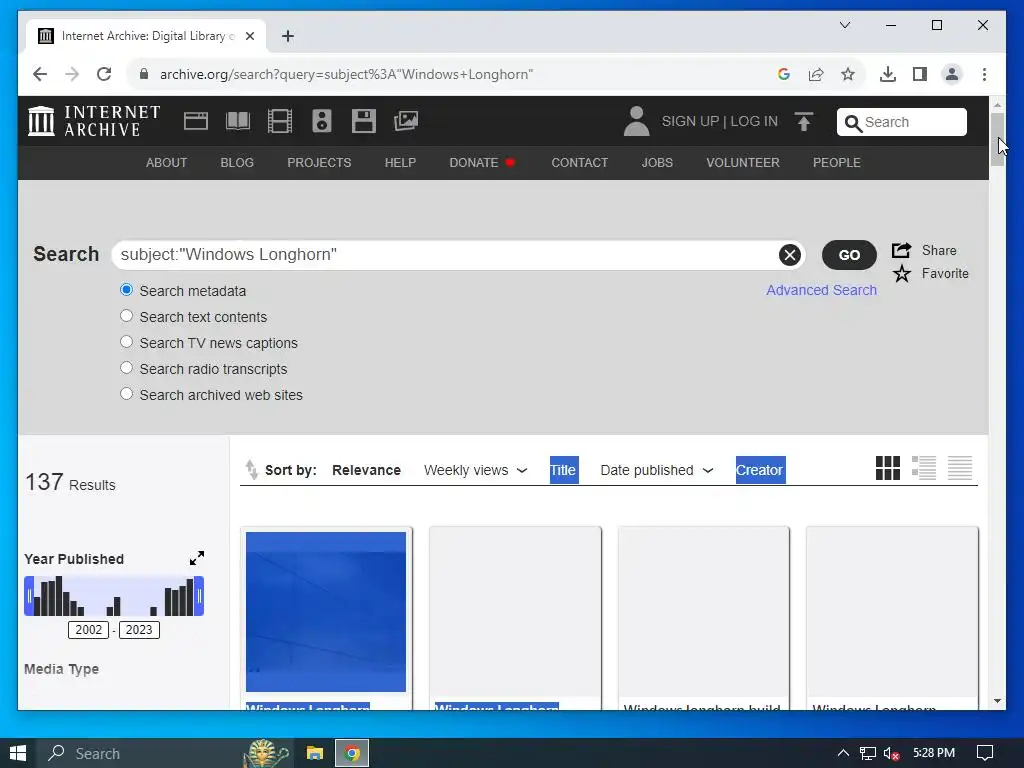The height and width of the screenshot is (768, 1024).
Task: Go back using the browser back arrow
Action: (40, 74)
